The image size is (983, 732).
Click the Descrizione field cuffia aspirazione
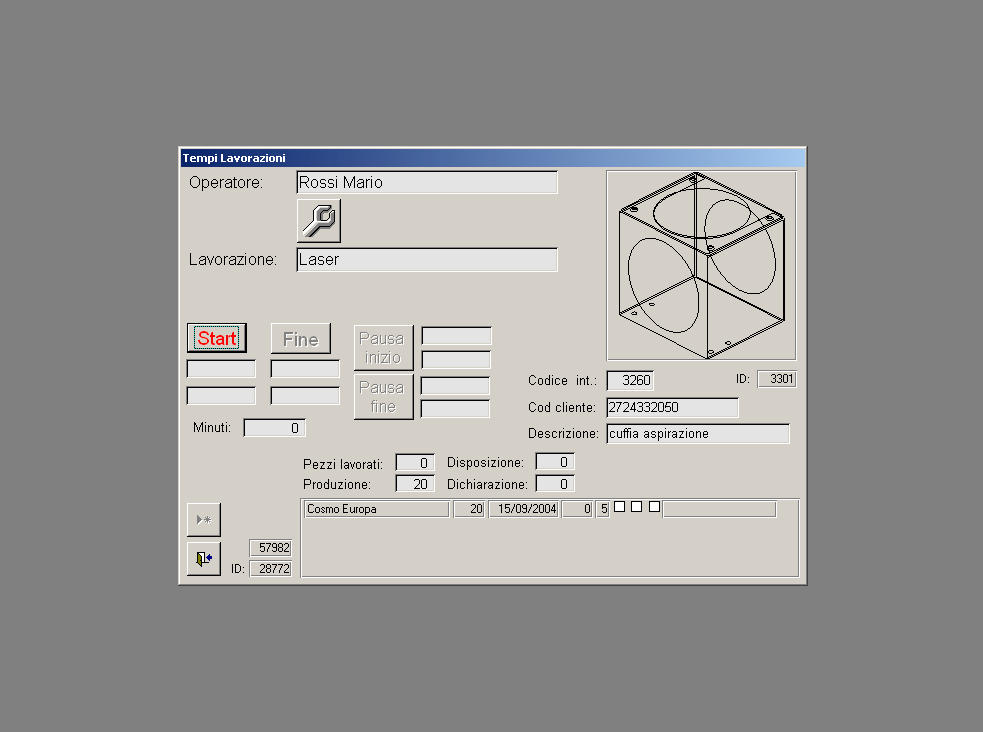pyautogui.click(x=698, y=434)
